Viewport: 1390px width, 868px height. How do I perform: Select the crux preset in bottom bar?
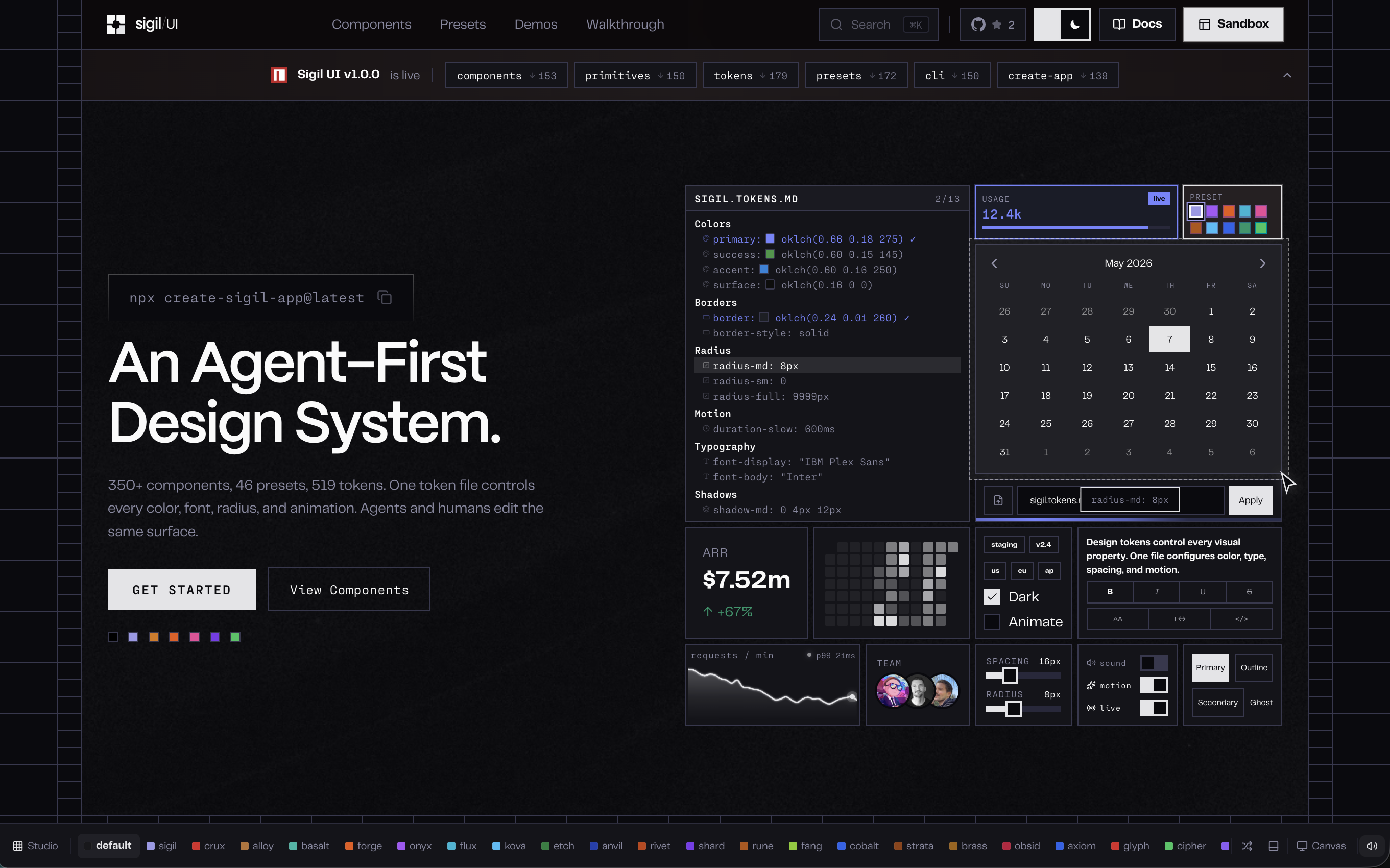(208, 846)
